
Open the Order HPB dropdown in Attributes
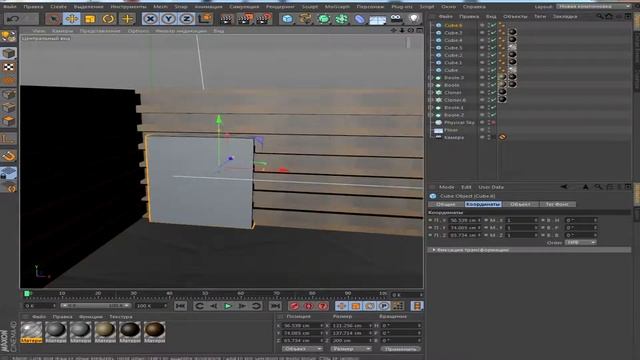(580, 242)
